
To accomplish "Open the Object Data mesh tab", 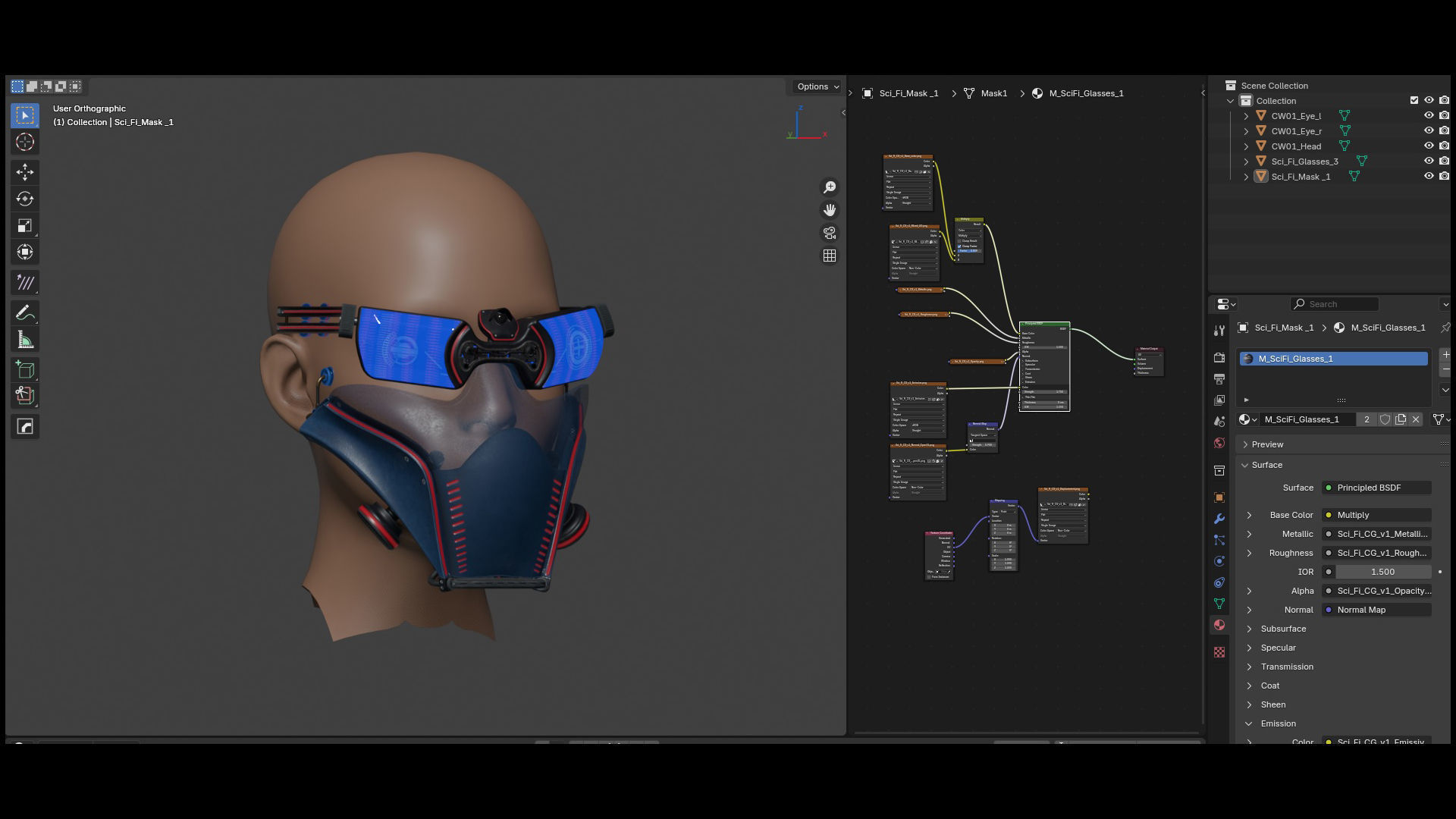I will pos(1219,604).
